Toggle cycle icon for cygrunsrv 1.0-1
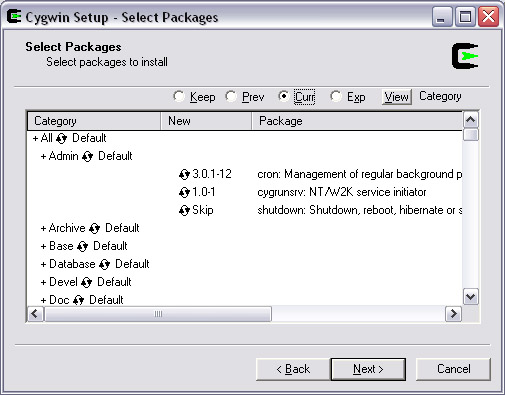The image size is (505, 395). (184, 192)
